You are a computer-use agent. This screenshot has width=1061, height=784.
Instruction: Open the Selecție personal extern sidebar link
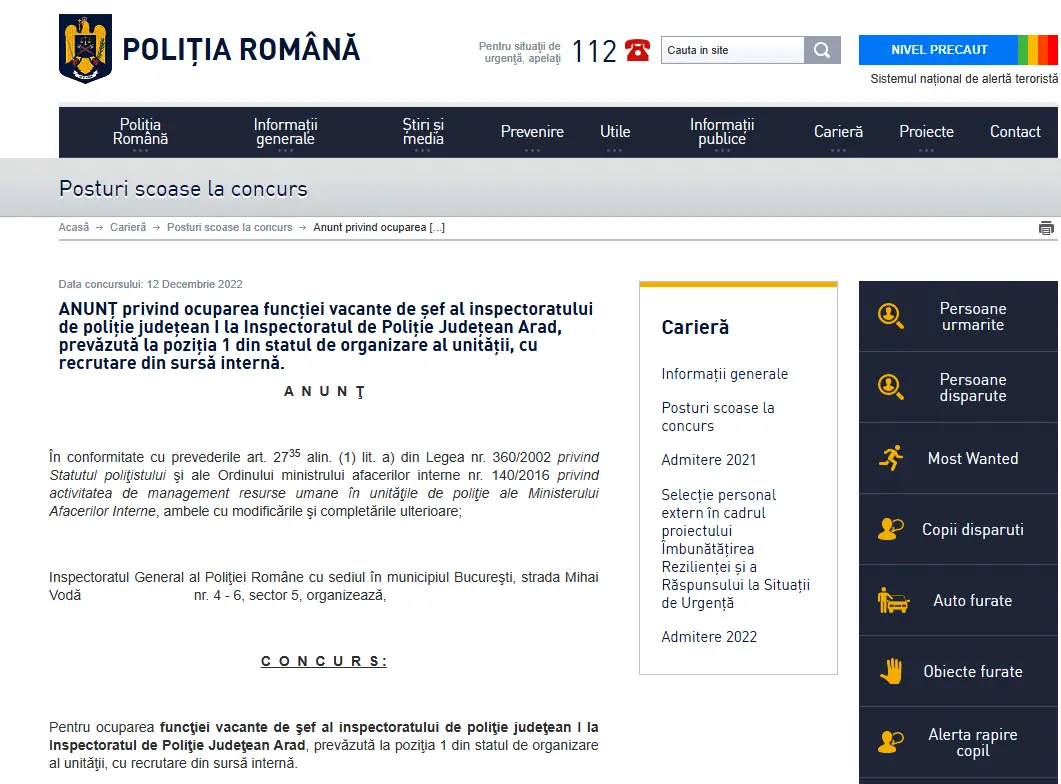click(736, 549)
